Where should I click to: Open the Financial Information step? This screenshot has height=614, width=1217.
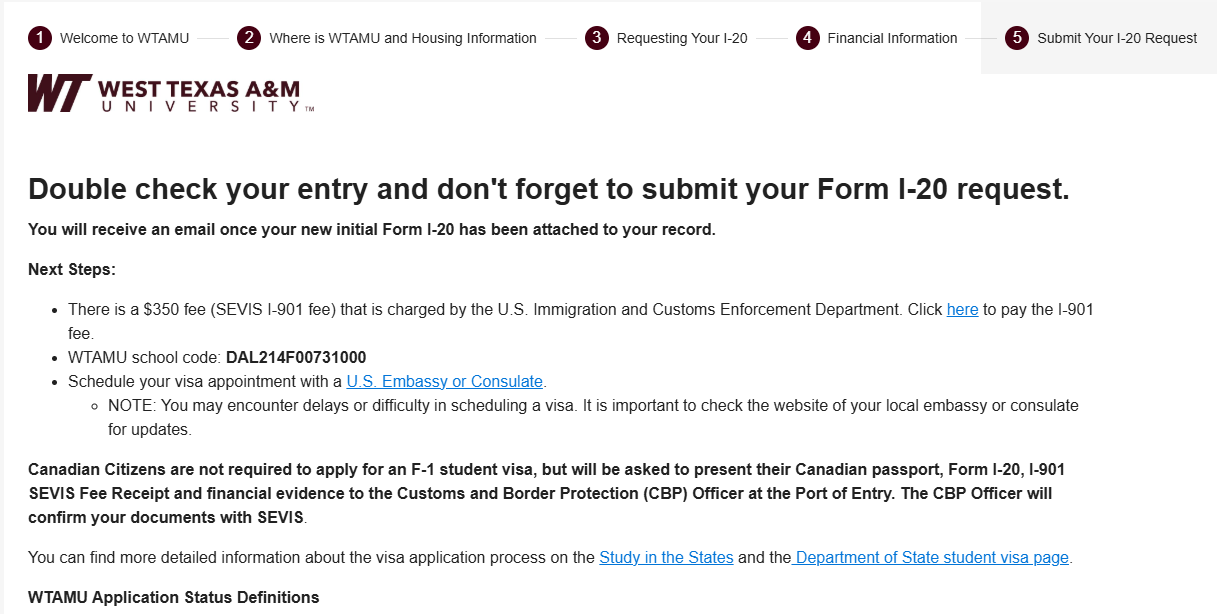tap(892, 38)
